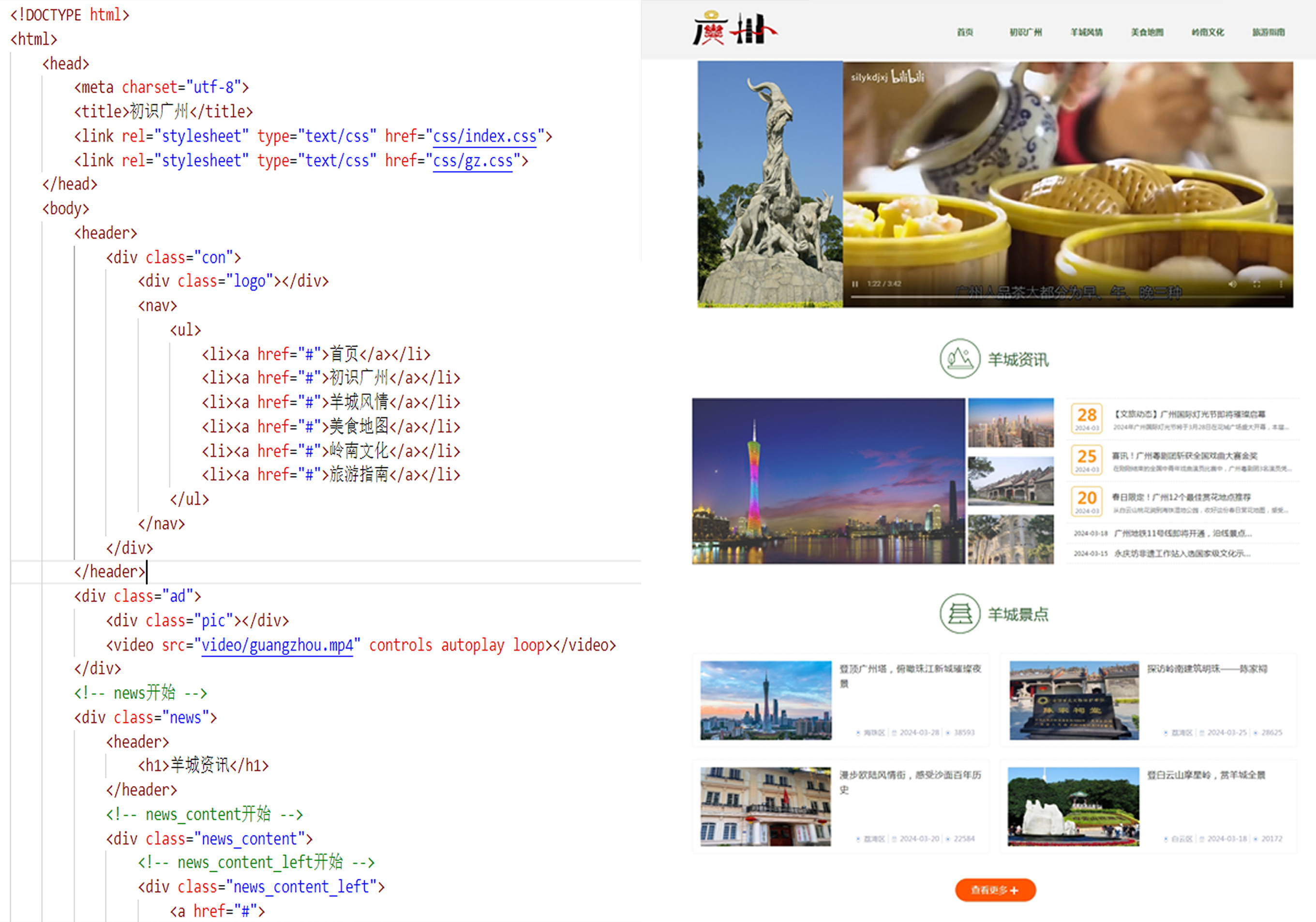Click the </header> line with the text cursor
The width and height of the screenshot is (1316, 922).
point(110,572)
